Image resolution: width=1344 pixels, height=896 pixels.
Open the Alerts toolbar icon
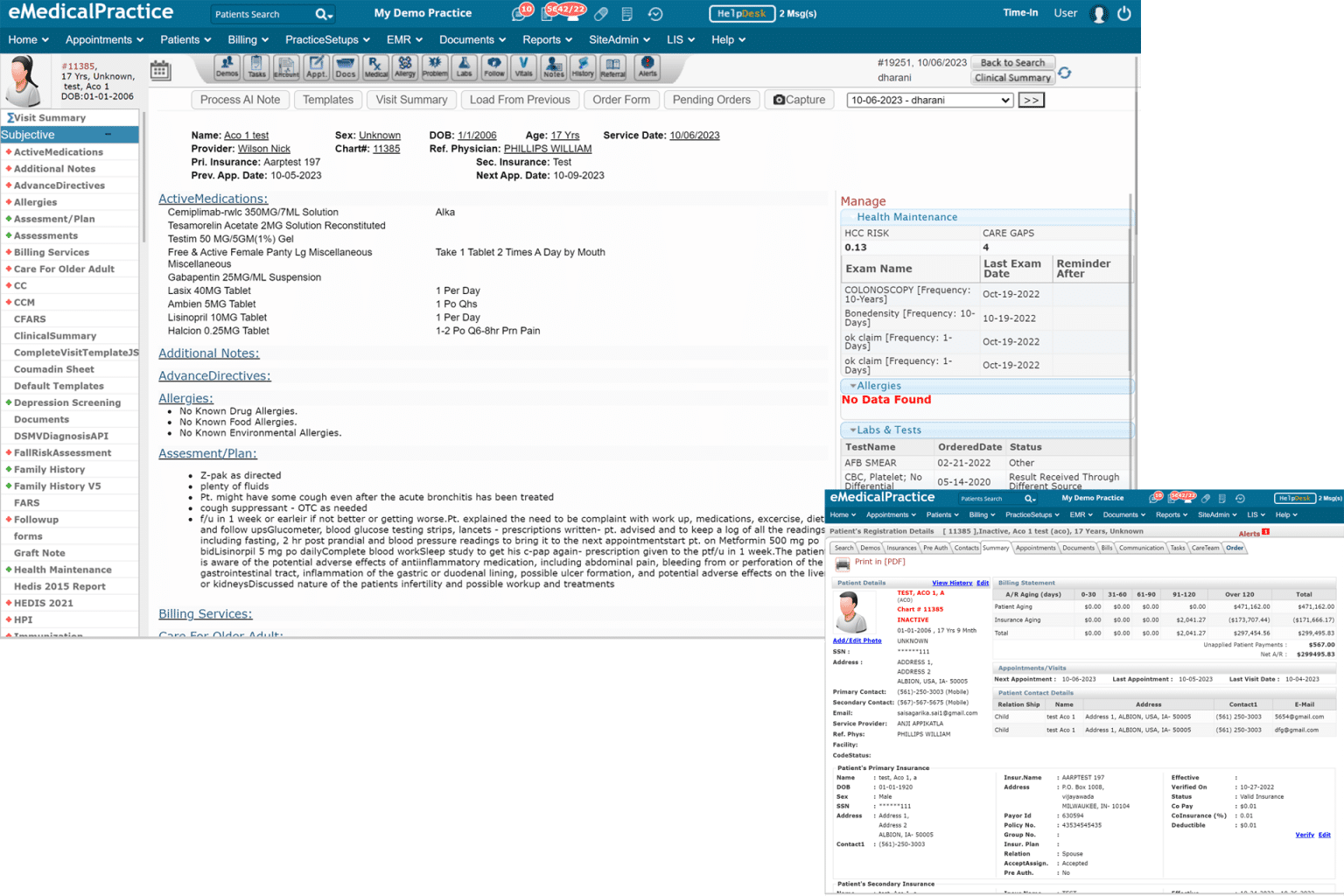click(647, 67)
